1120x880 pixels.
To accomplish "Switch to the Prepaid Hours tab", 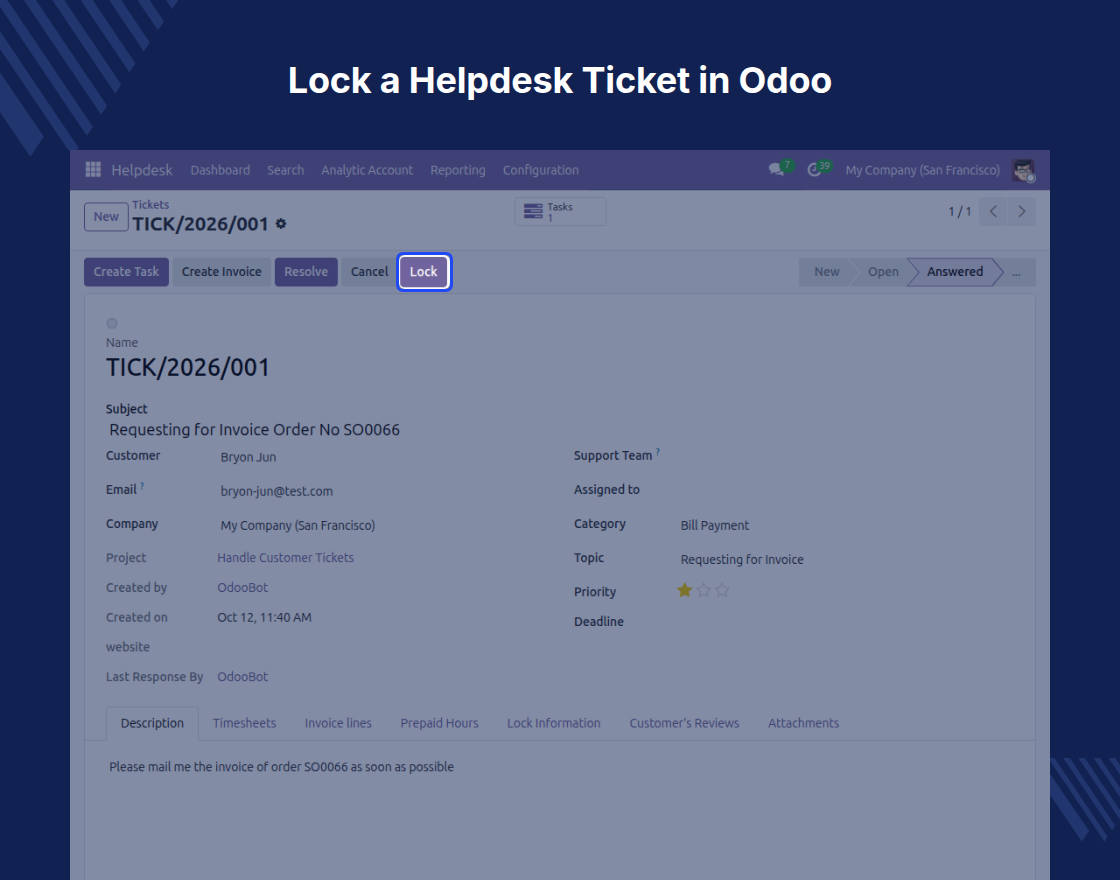I will [x=439, y=723].
